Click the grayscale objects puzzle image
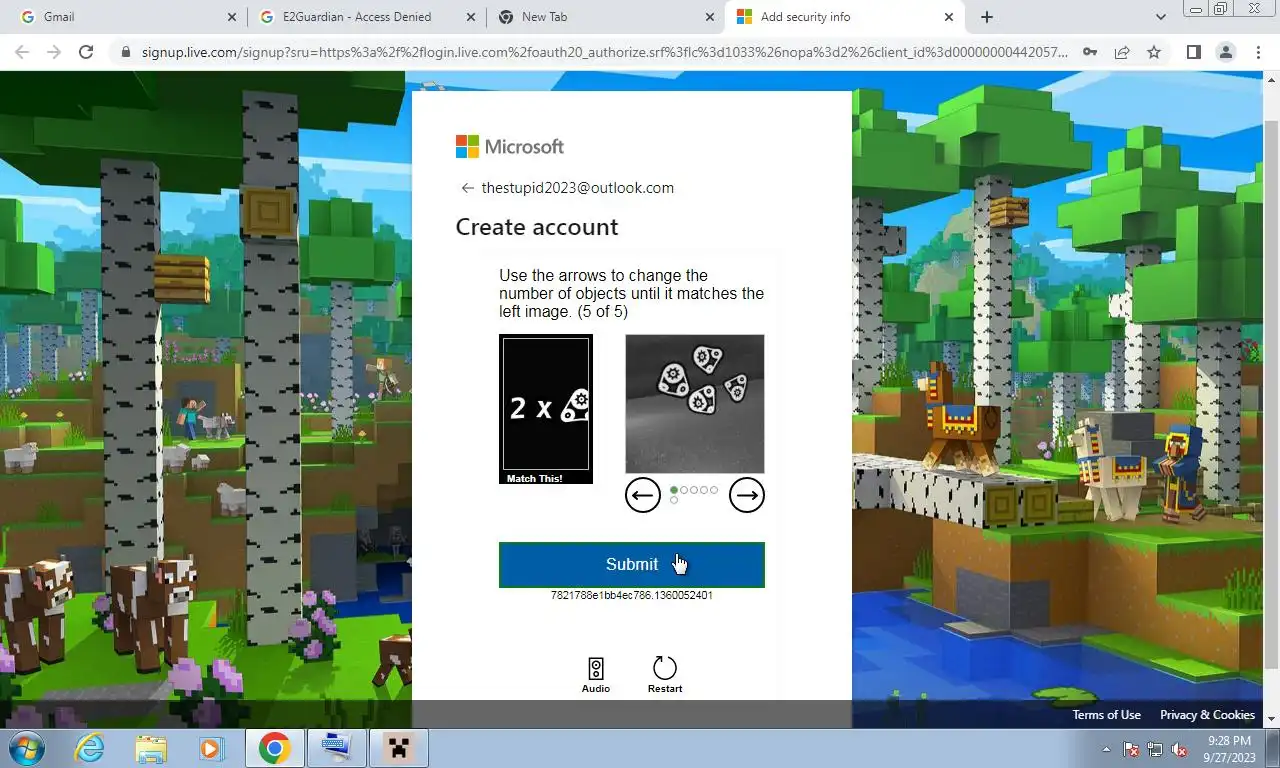 (x=695, y=404)
